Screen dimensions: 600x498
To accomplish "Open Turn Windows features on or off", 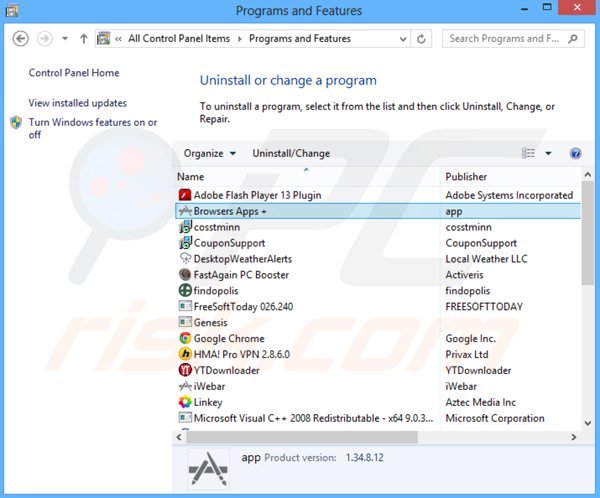I will coord(93,128).
